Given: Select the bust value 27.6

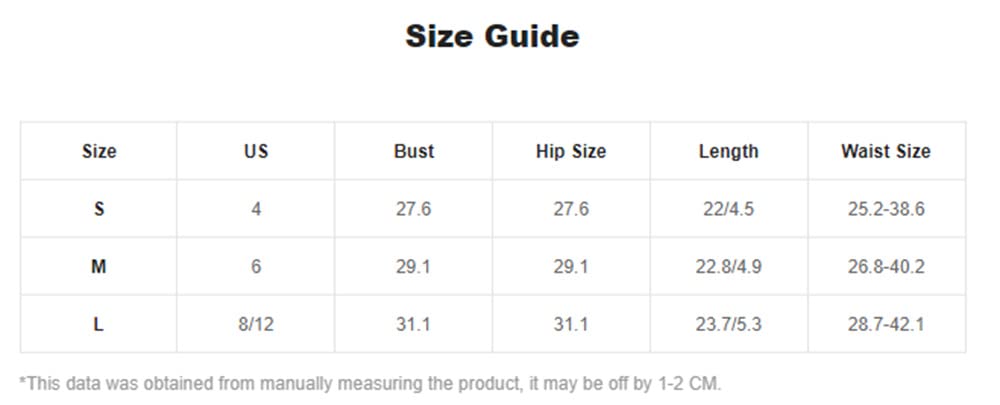Looking at the screenshot, I should coord(413,209).
